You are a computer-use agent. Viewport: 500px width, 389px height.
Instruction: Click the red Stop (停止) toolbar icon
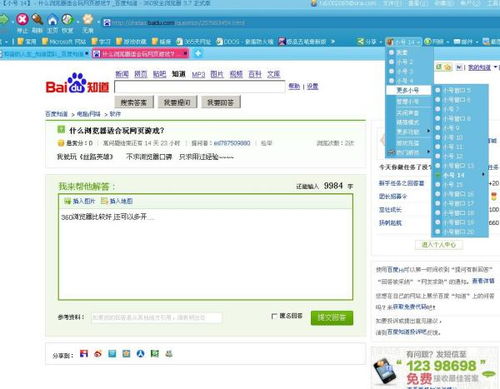[22, 19]
